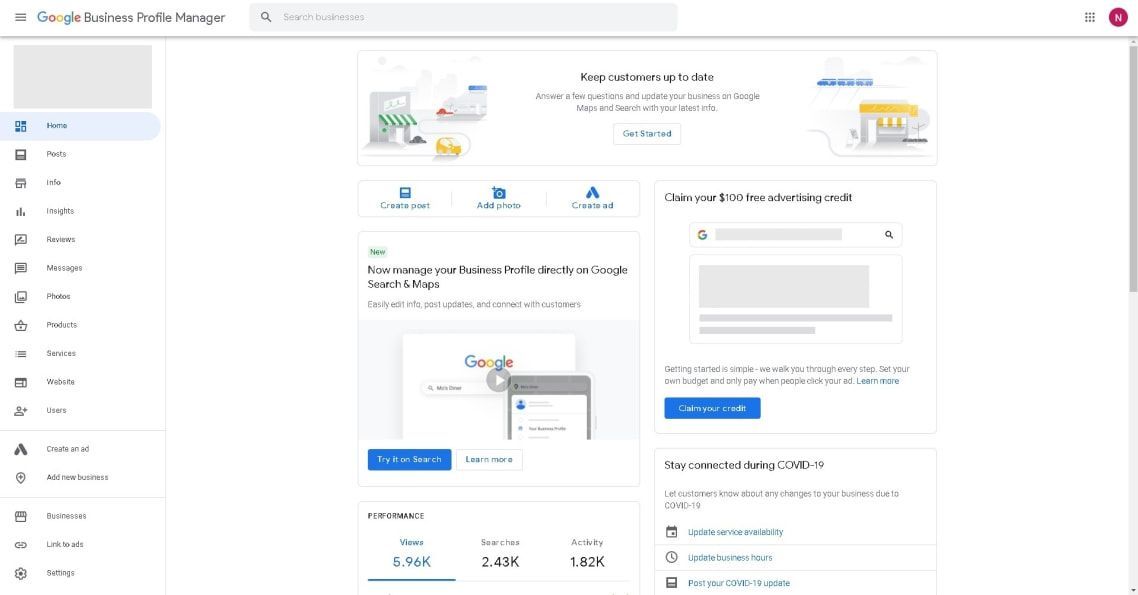Viewport: 1138px width, 595px height.
Task: Open the Posts menu item
Action: 80,154
